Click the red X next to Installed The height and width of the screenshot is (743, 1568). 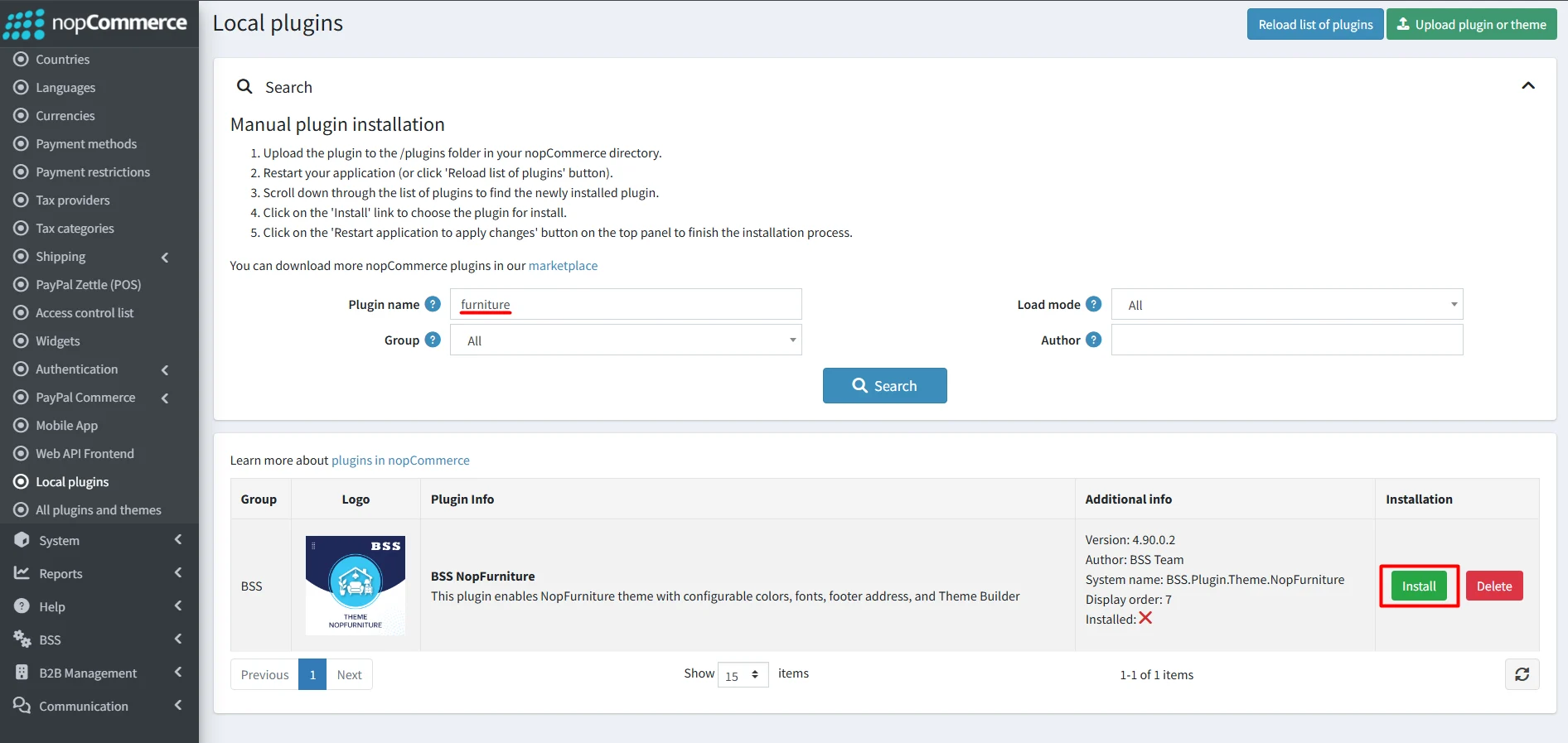click(1145, 618)
